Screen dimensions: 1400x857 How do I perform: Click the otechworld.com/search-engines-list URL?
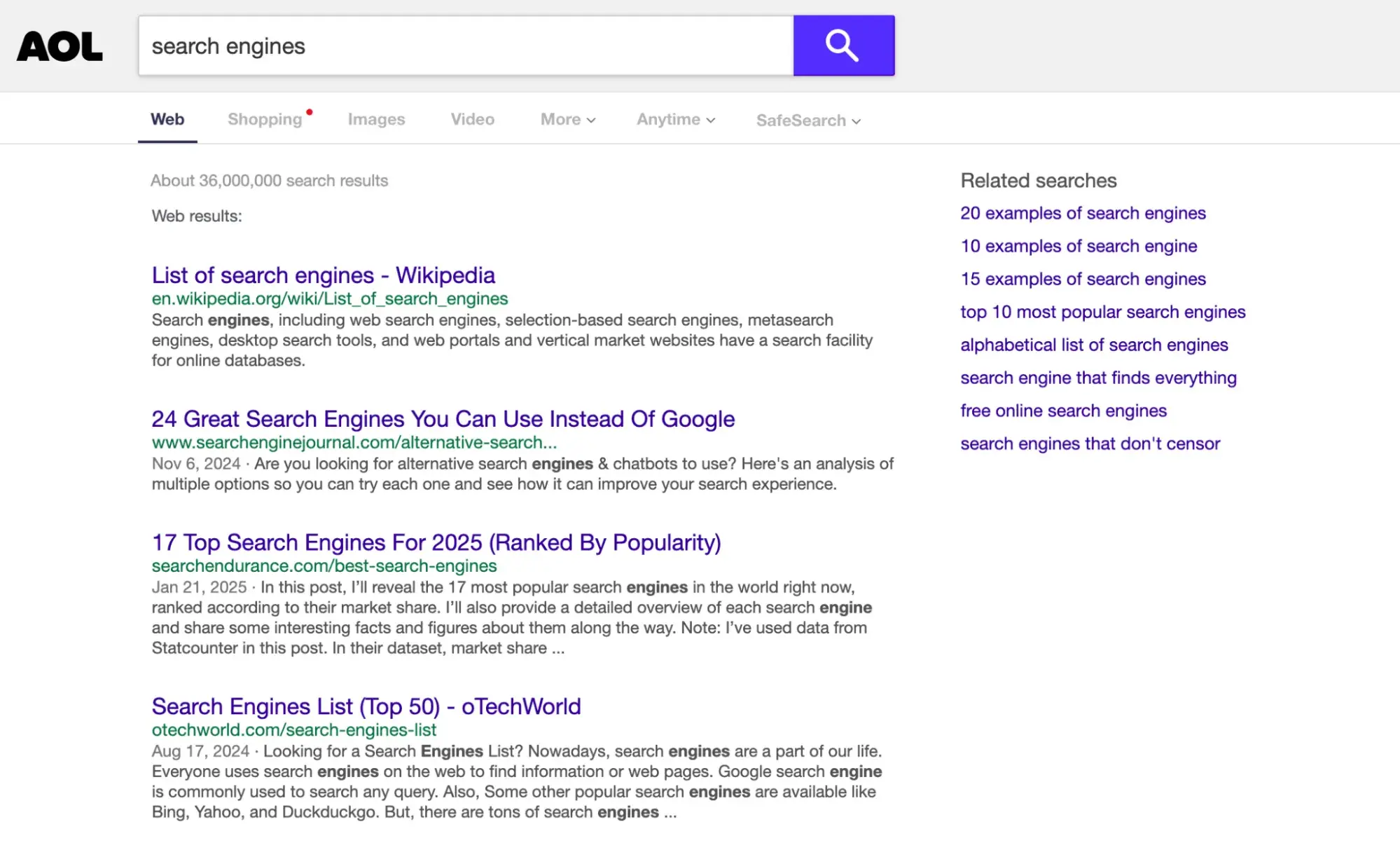point(294,729)
